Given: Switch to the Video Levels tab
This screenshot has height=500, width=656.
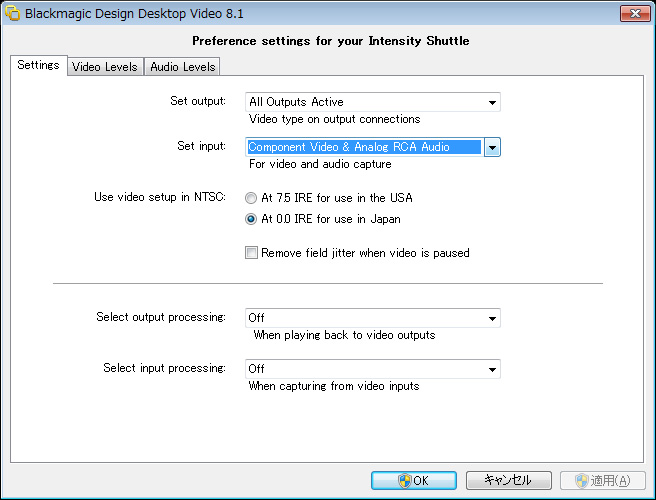Looking at the screenshot, I should pyautogui.click(x=105, y=67).
